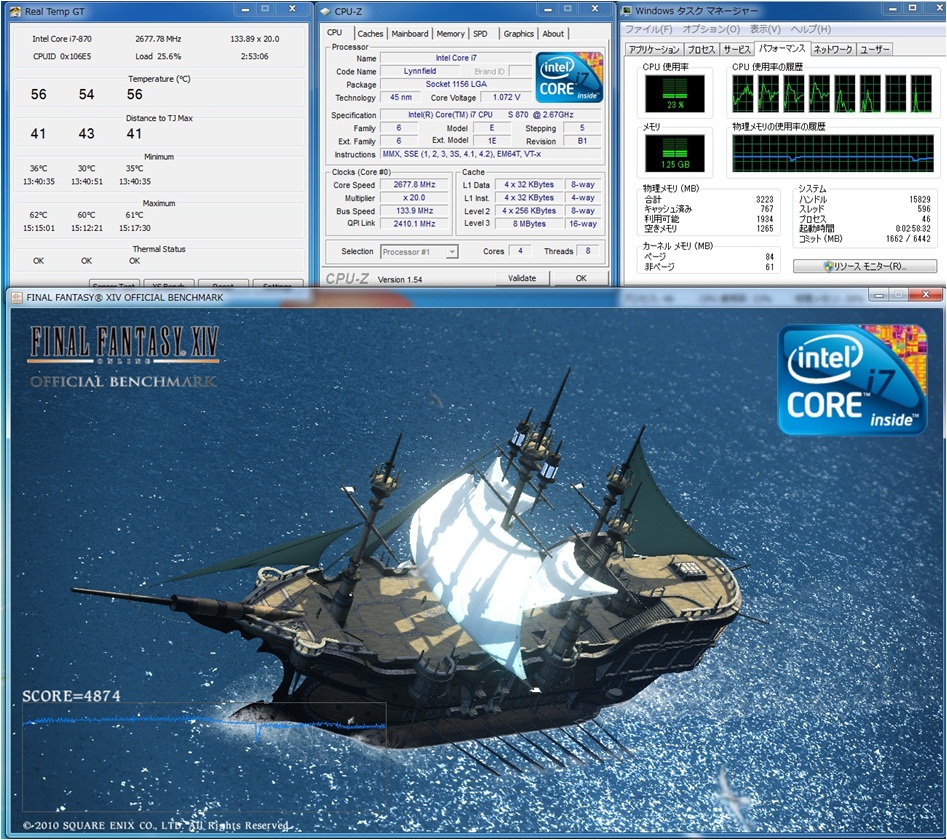This screenshot has height=840, width=947.
Task: Click the Code Name value Lynnfield
Action: pos(420,71)
